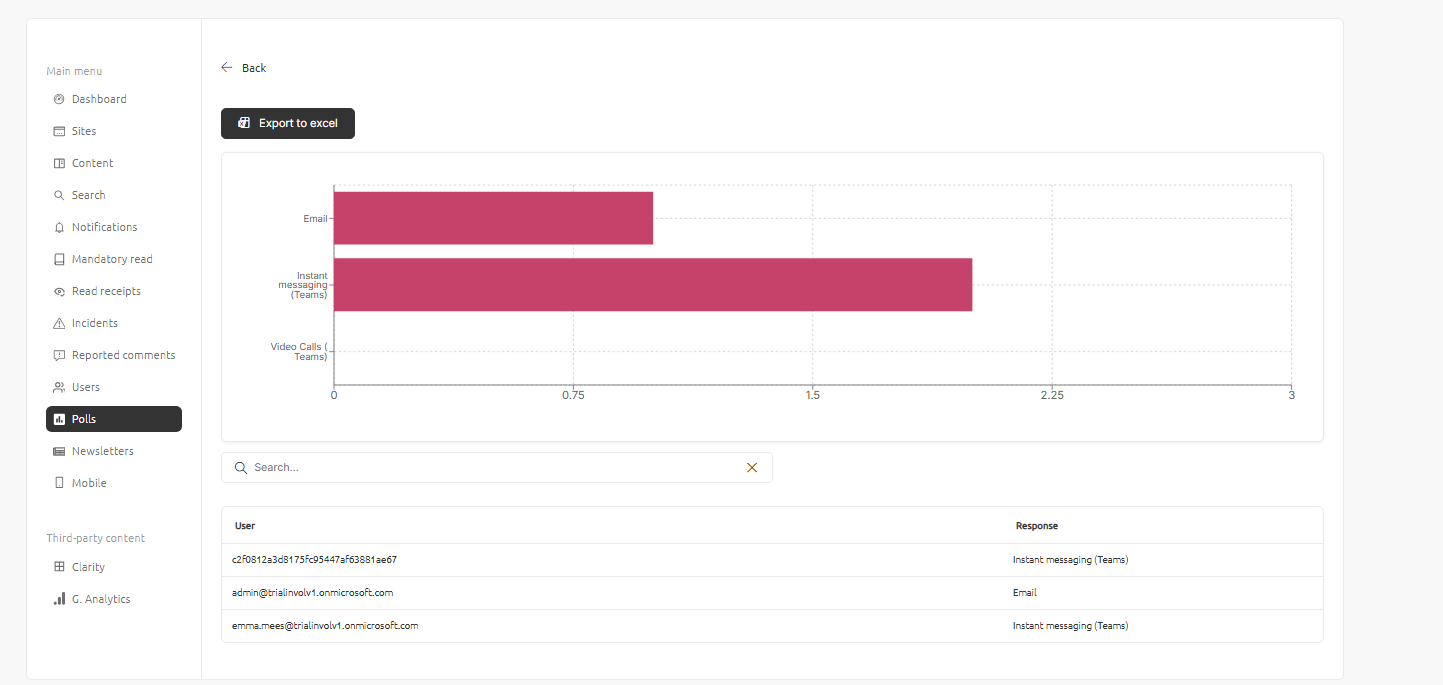
Task: Click the Dashboard gauge icon
Action: (x=59, y=99)
